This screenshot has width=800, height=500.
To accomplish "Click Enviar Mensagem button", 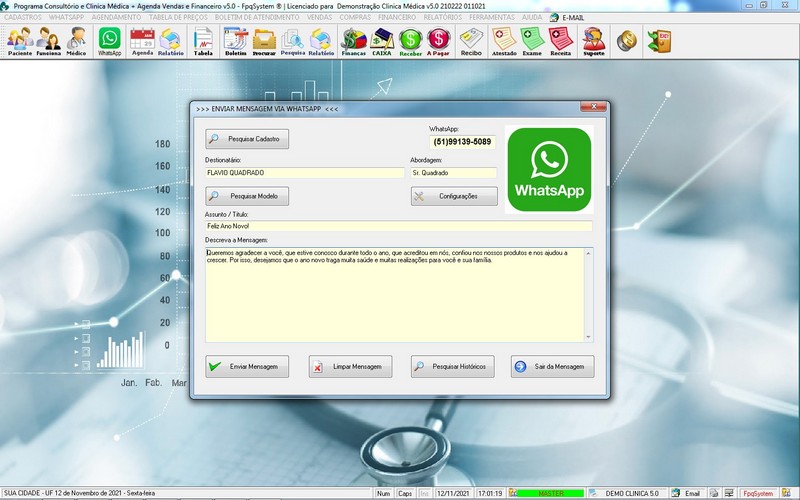I will [247, 366].
